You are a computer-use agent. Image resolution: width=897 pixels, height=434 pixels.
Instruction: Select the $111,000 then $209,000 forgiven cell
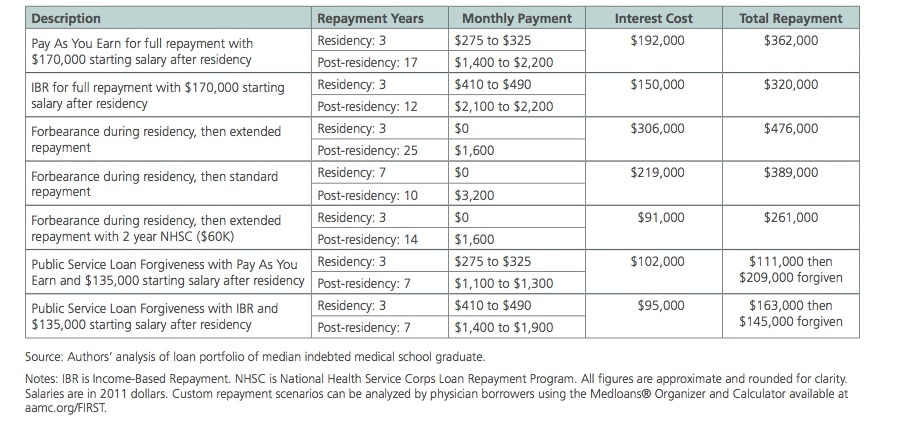(790, 269)
